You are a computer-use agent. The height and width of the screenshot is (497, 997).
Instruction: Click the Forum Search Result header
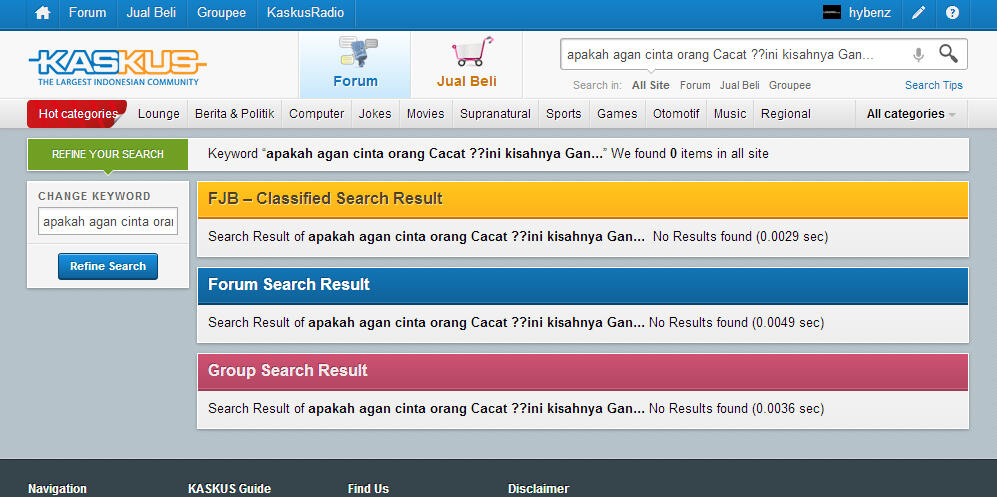point(582,285)
